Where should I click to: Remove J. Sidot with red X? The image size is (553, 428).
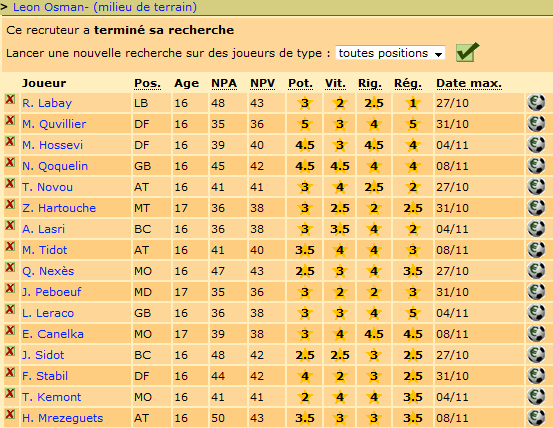click(10, 351)
